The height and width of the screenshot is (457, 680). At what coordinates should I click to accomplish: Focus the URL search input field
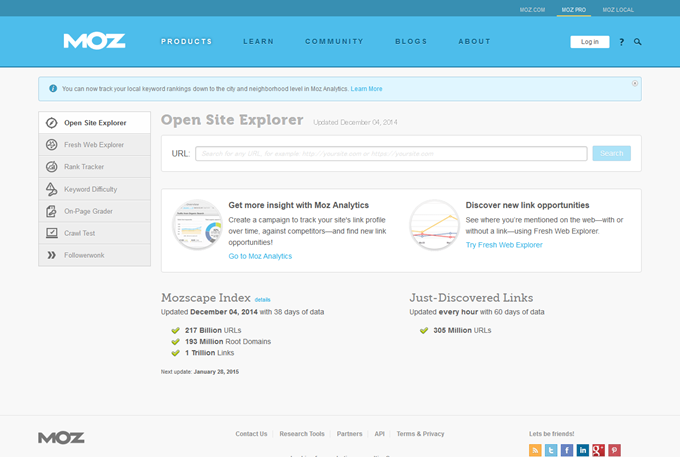coord(391,153)
